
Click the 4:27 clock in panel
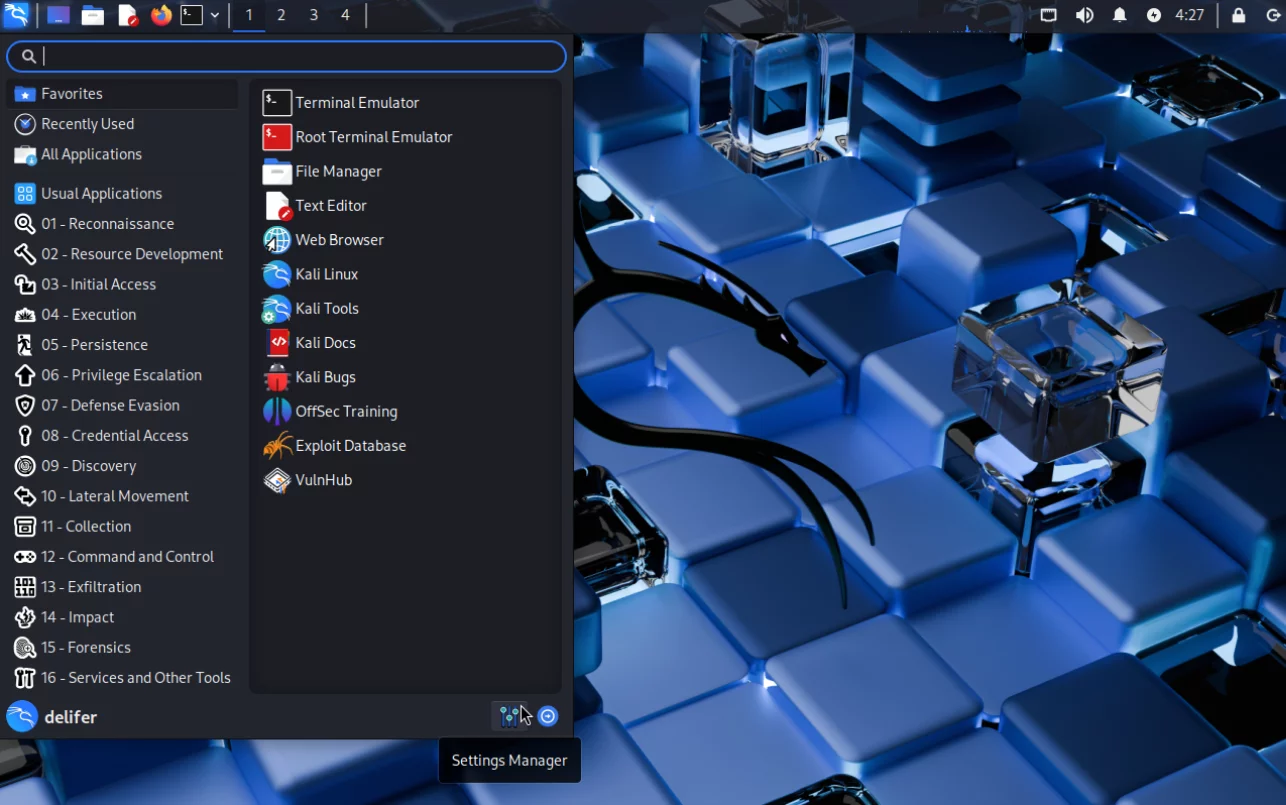coord(1189,15)
